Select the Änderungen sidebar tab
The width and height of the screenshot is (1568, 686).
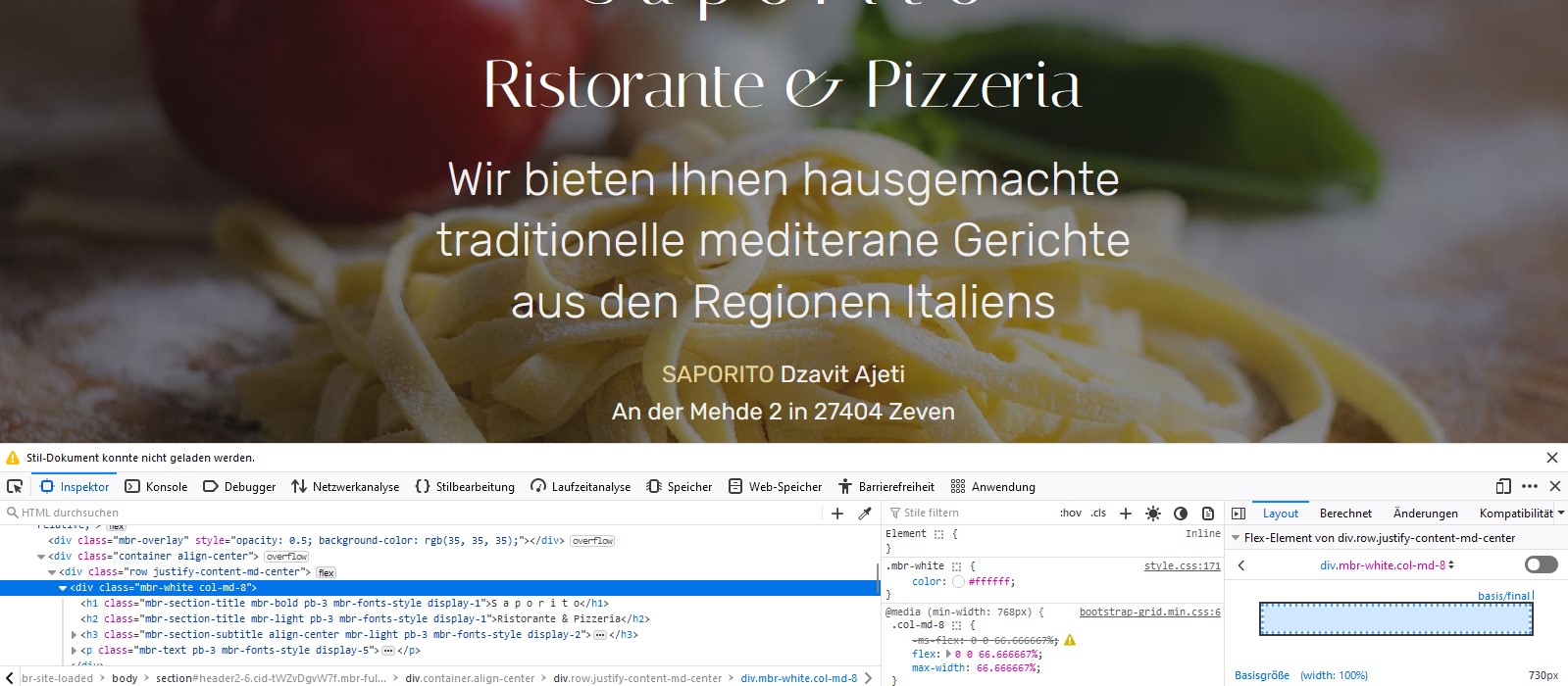[1425, 513]
